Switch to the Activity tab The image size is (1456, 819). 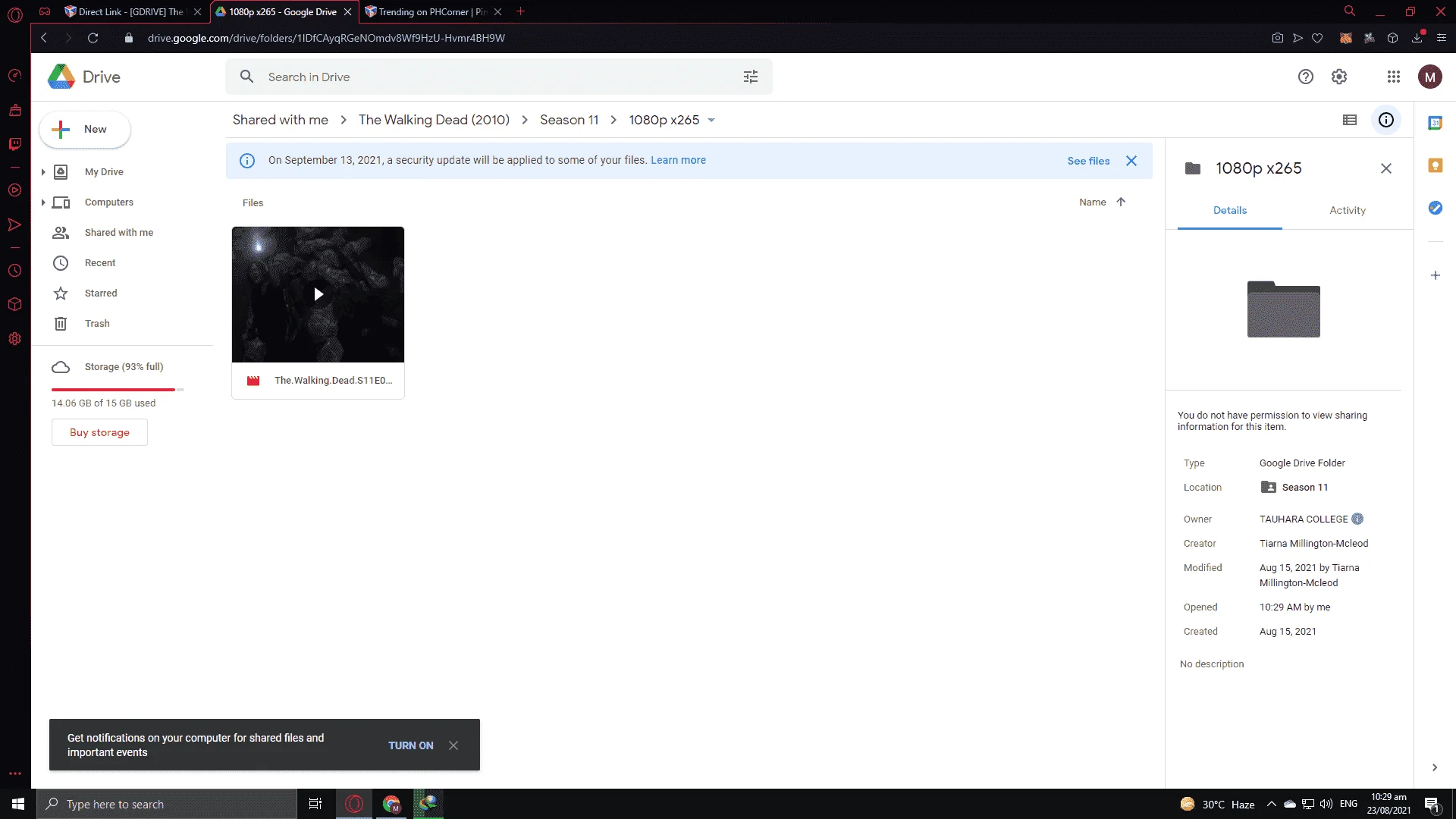point(1348,210)
